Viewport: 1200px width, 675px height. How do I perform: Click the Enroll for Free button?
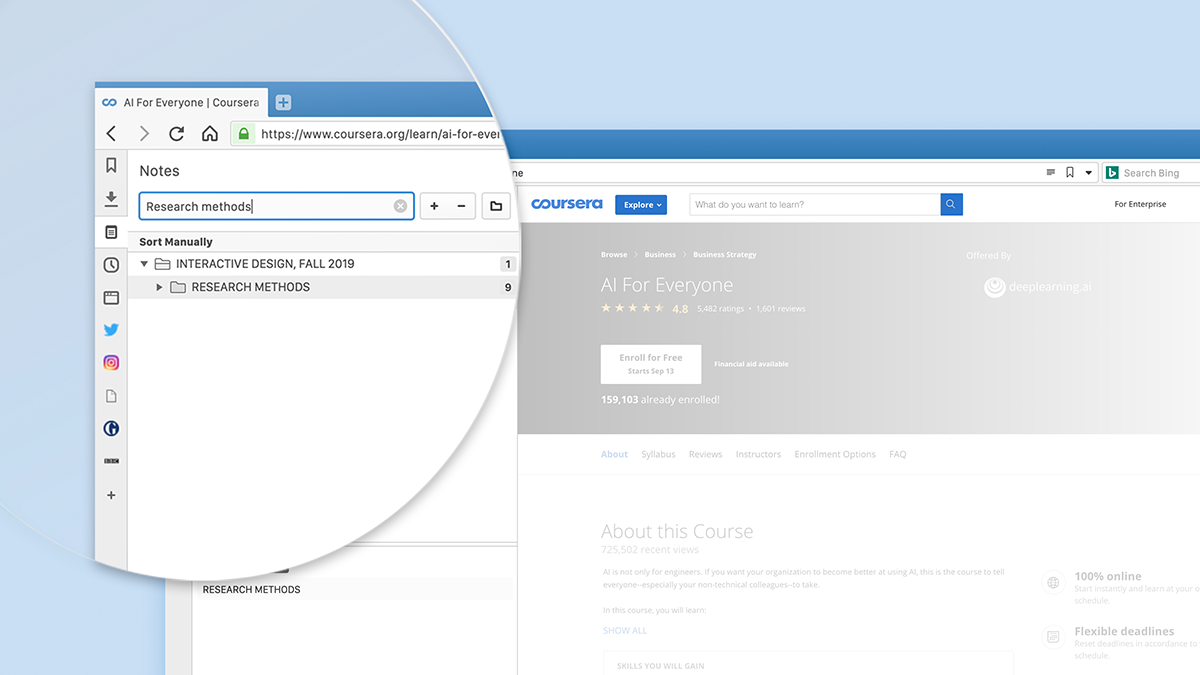[x=651, y=364]
